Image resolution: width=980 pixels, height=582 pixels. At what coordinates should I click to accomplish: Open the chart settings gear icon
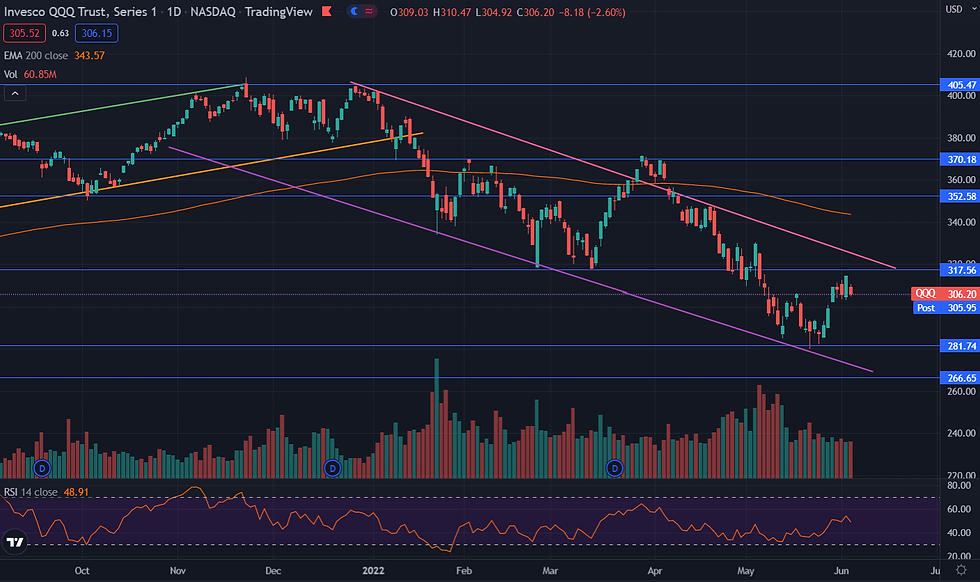point(961,569)
